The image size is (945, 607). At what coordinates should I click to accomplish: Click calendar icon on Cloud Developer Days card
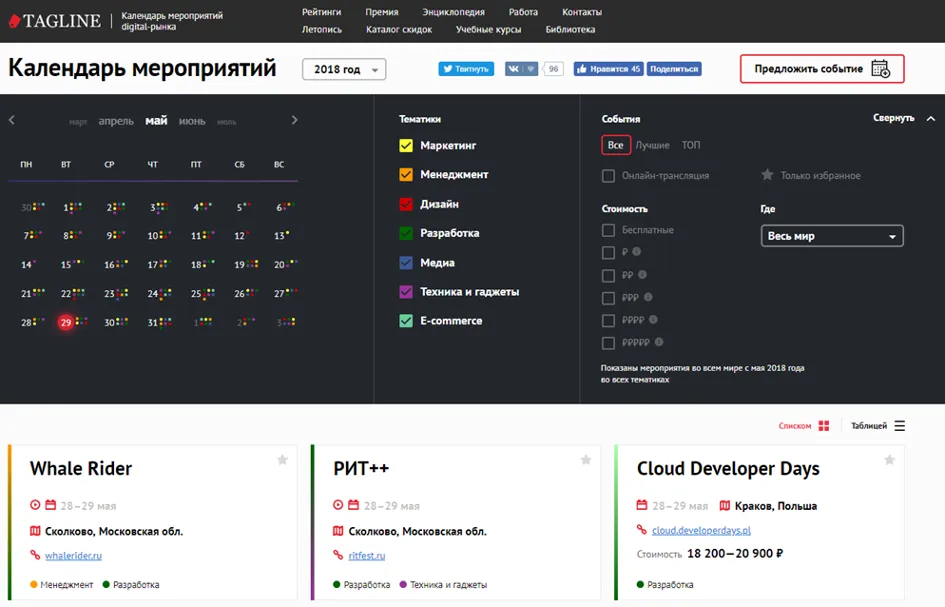pos(642,505)
